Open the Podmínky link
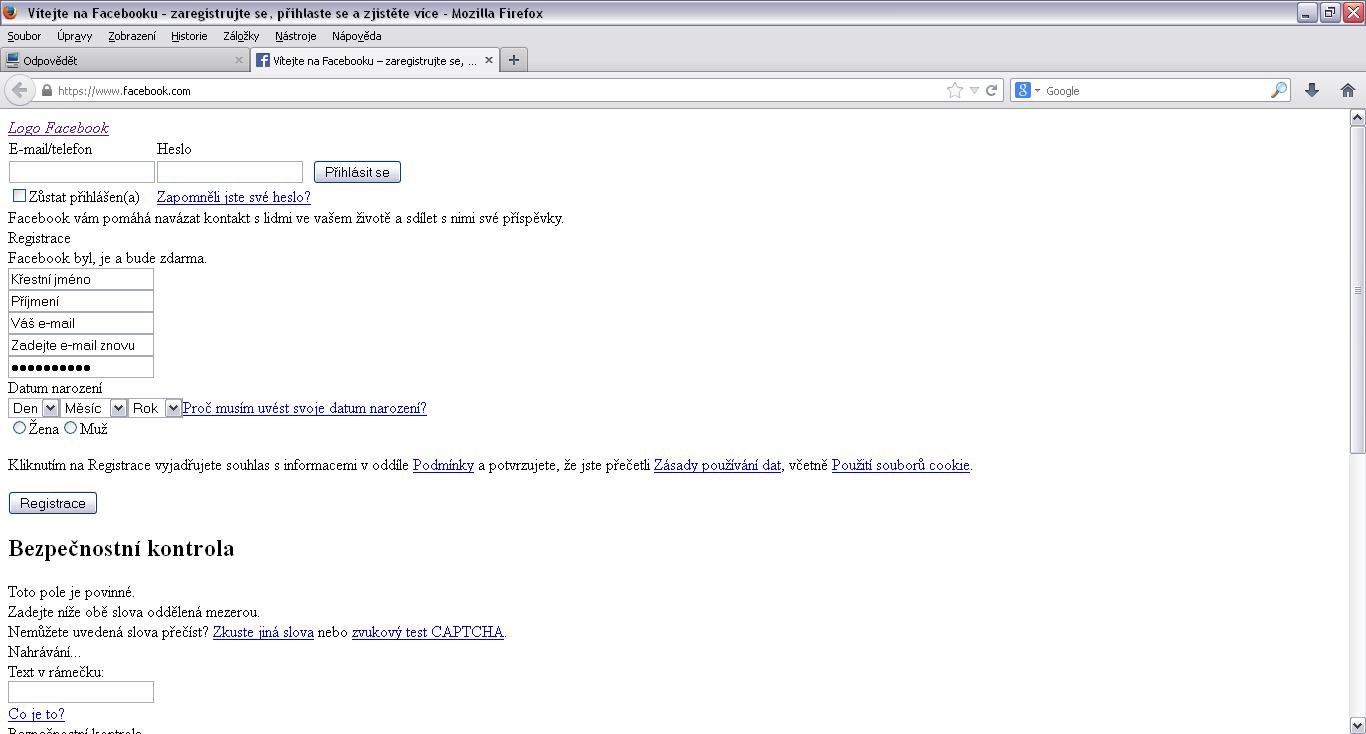The image size is (1366, 734). (443, 465)
